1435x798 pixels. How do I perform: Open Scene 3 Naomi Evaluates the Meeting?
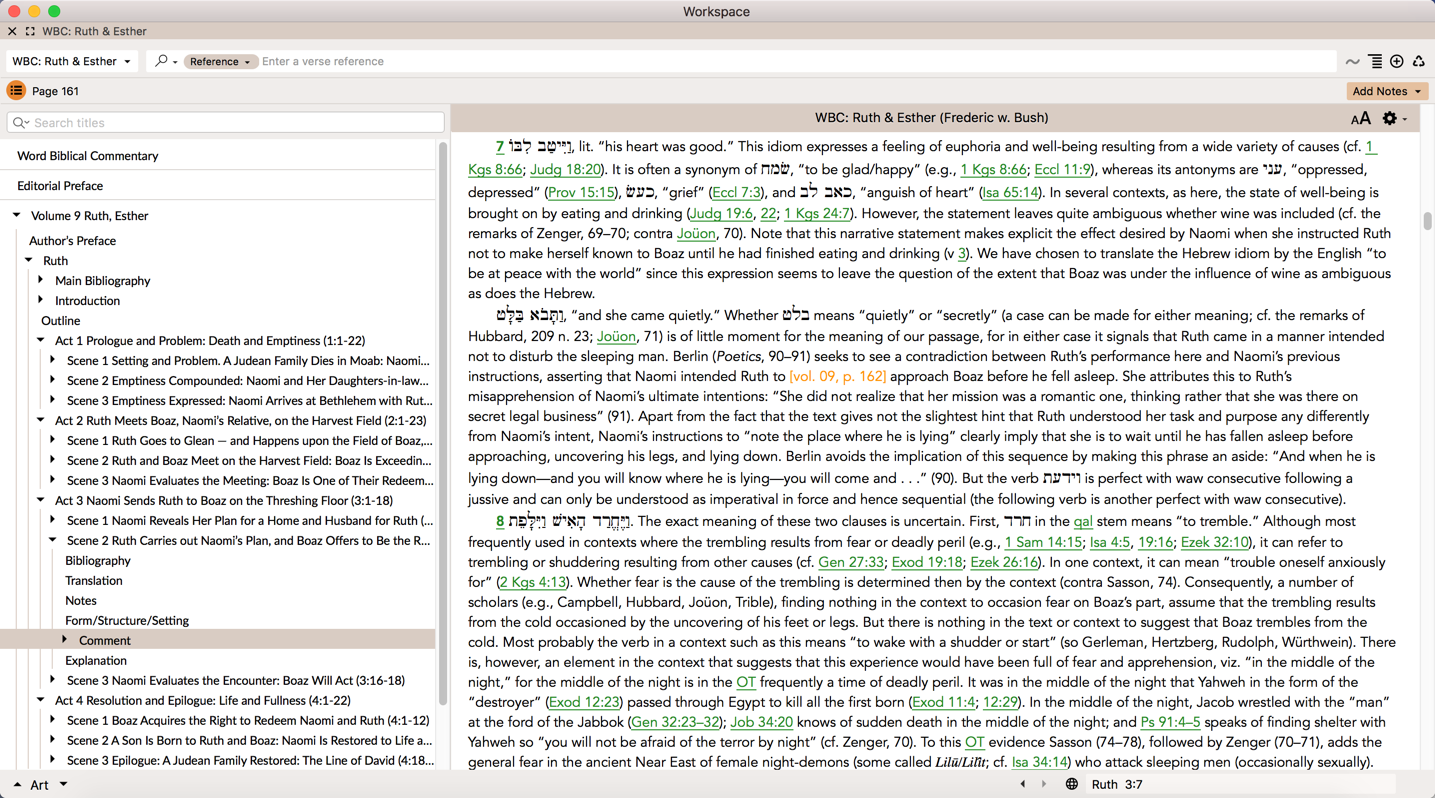(x=250, y=481)
